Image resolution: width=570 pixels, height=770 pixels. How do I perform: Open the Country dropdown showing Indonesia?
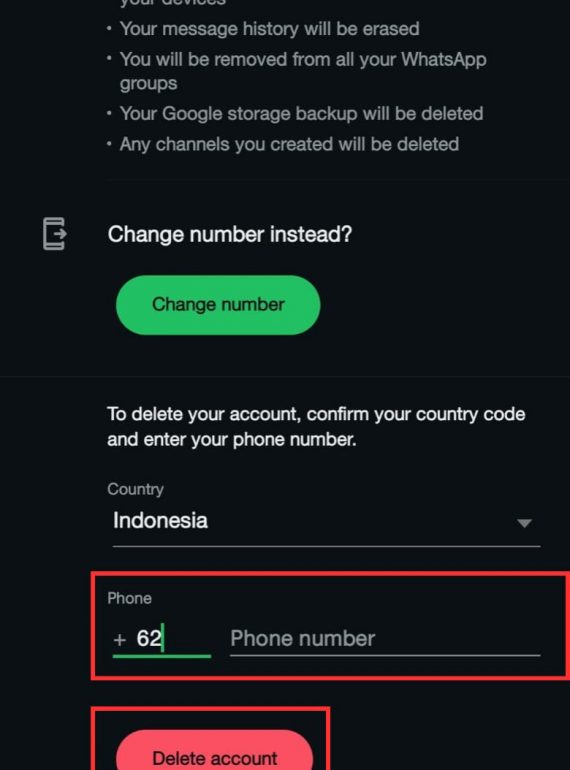tap(326, 522)
